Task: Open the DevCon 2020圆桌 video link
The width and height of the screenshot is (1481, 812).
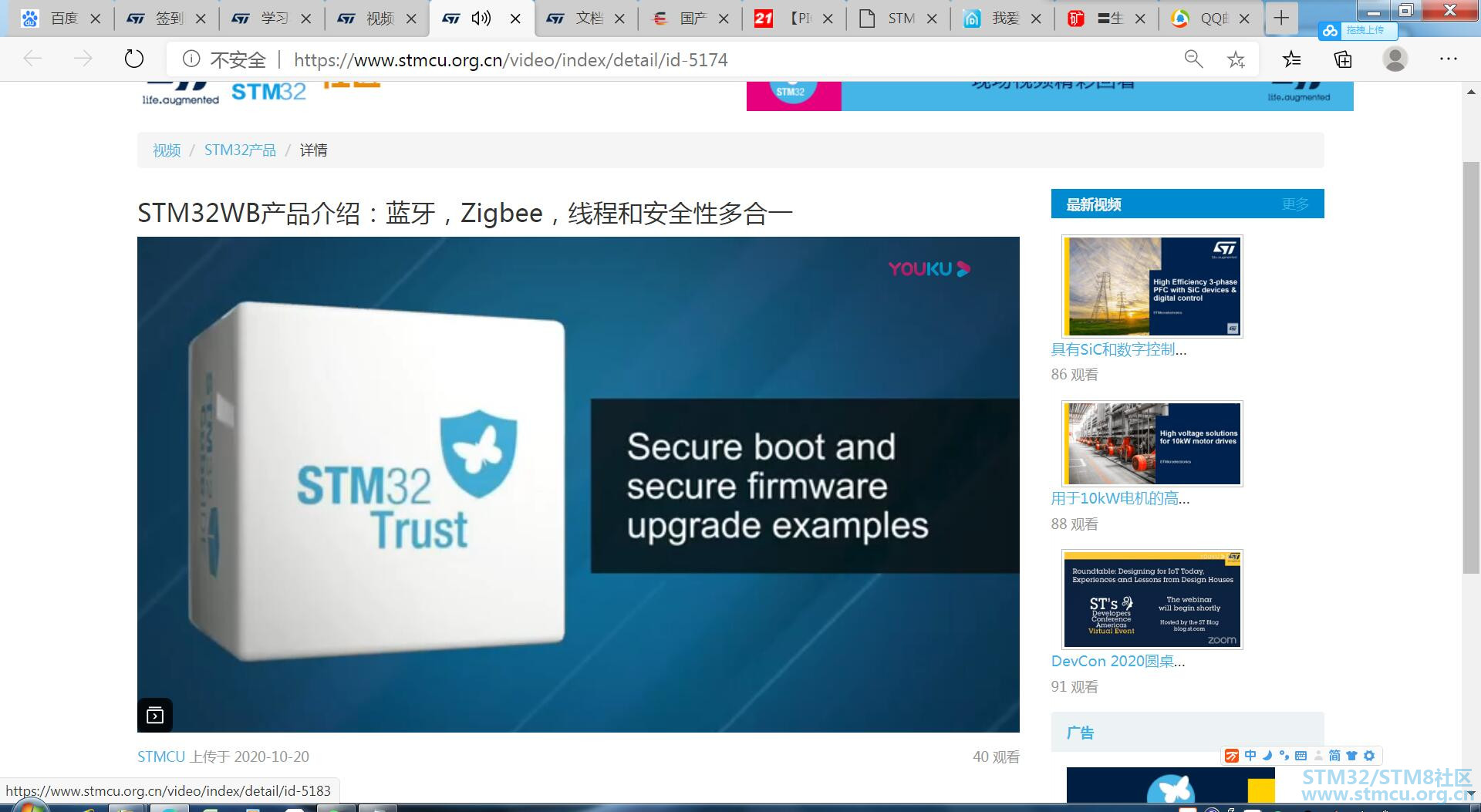Action: click(1118, 662)
